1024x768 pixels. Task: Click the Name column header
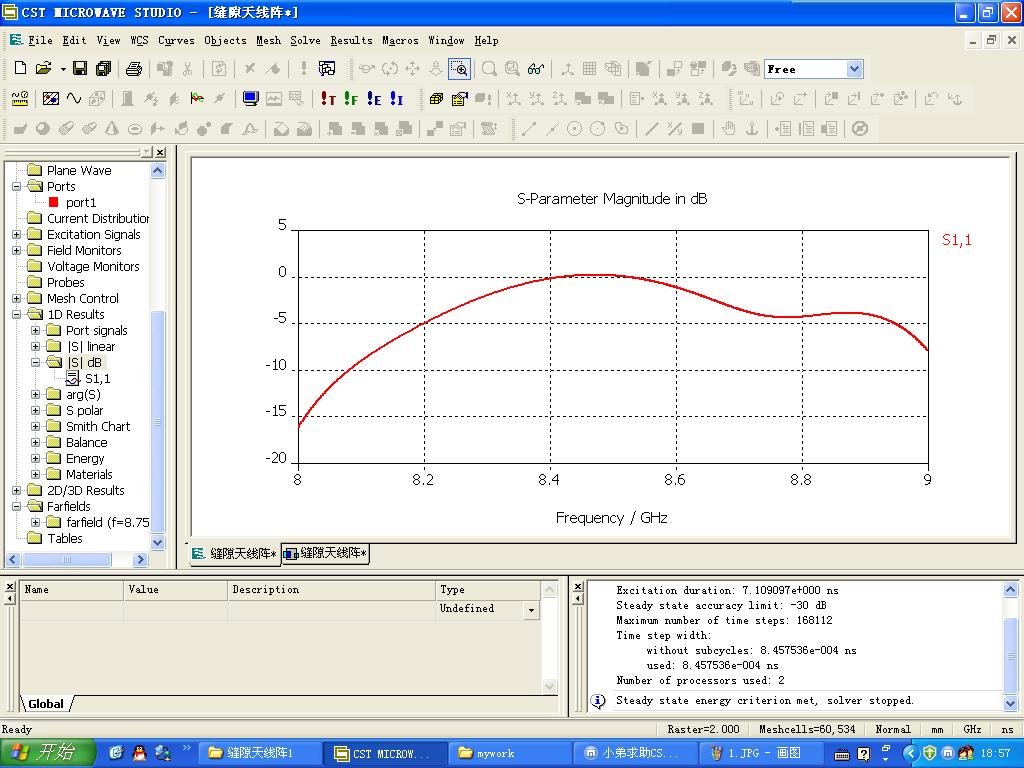point(72,590)
